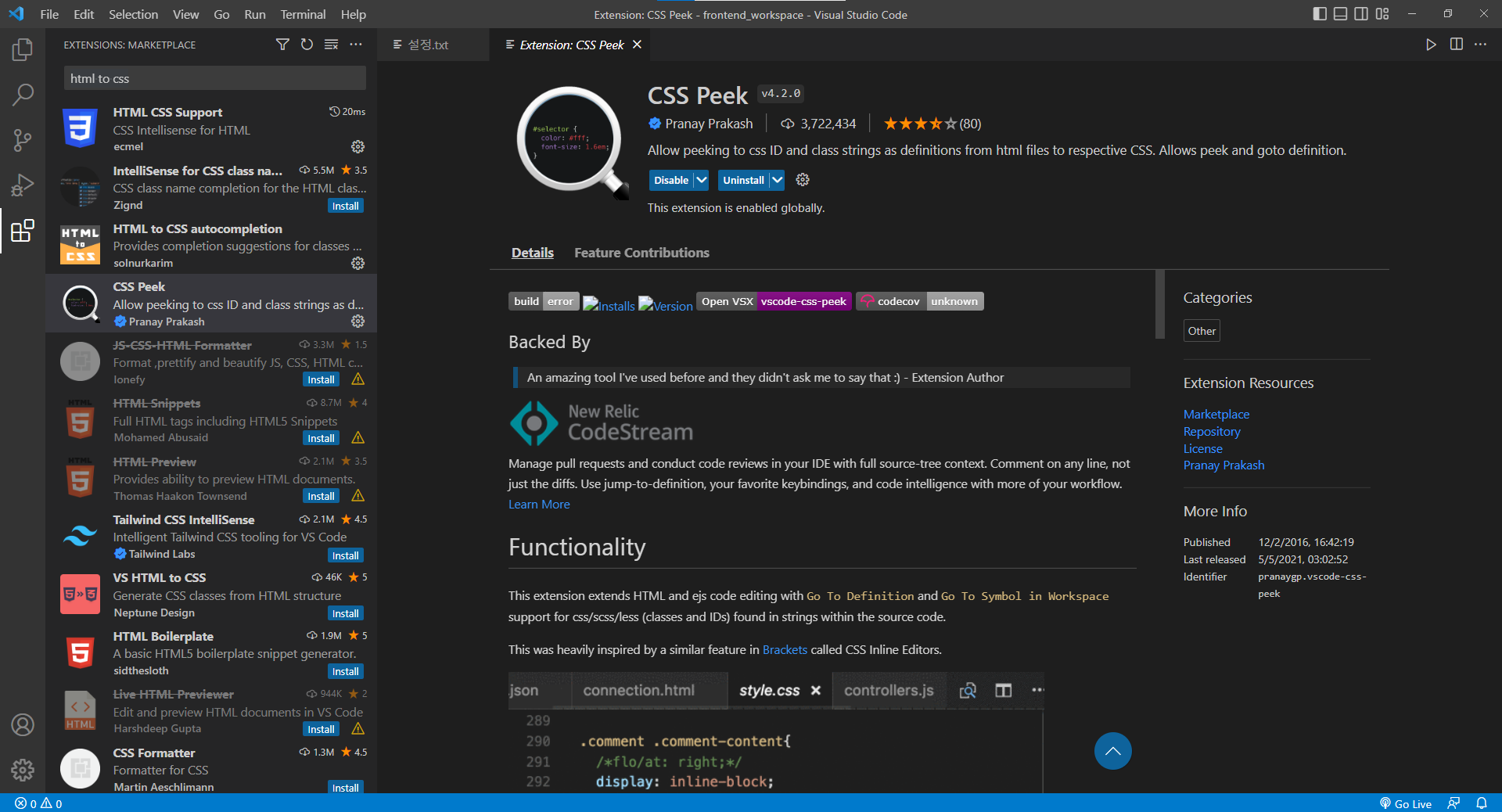Open notifications bell in status bar

(x=1482, y=803)
